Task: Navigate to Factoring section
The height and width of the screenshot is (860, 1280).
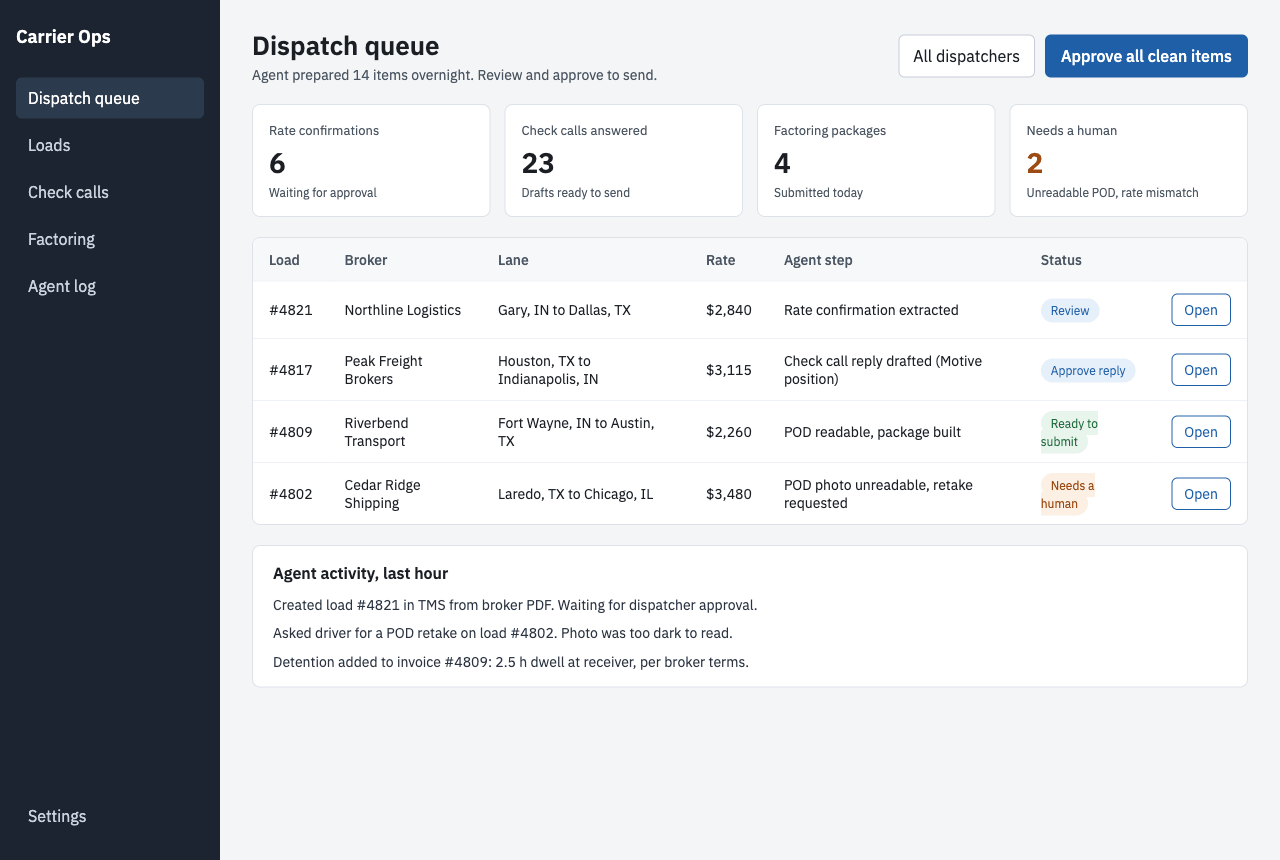Action: (110, 239)
